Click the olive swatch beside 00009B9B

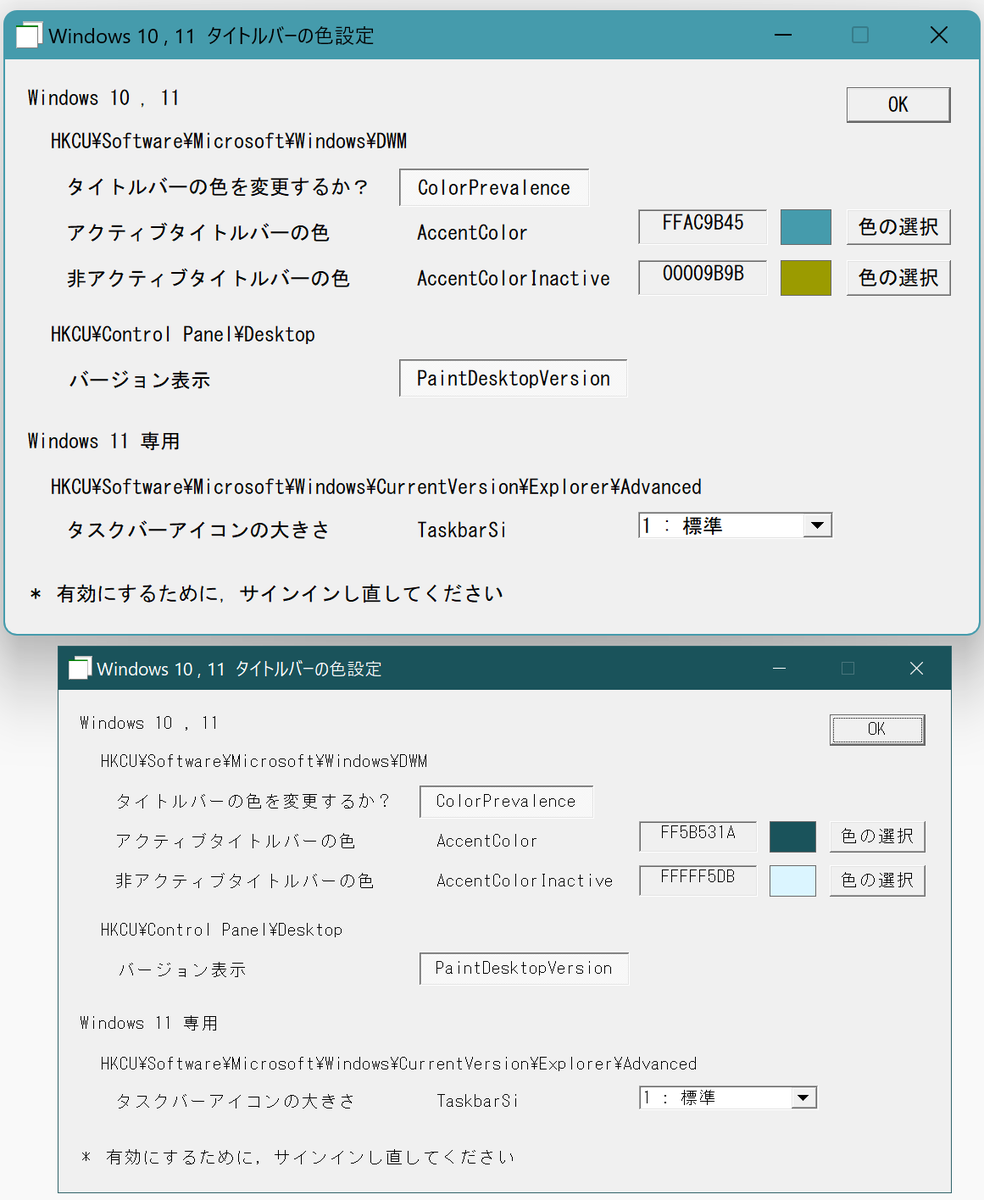point(806,278)
